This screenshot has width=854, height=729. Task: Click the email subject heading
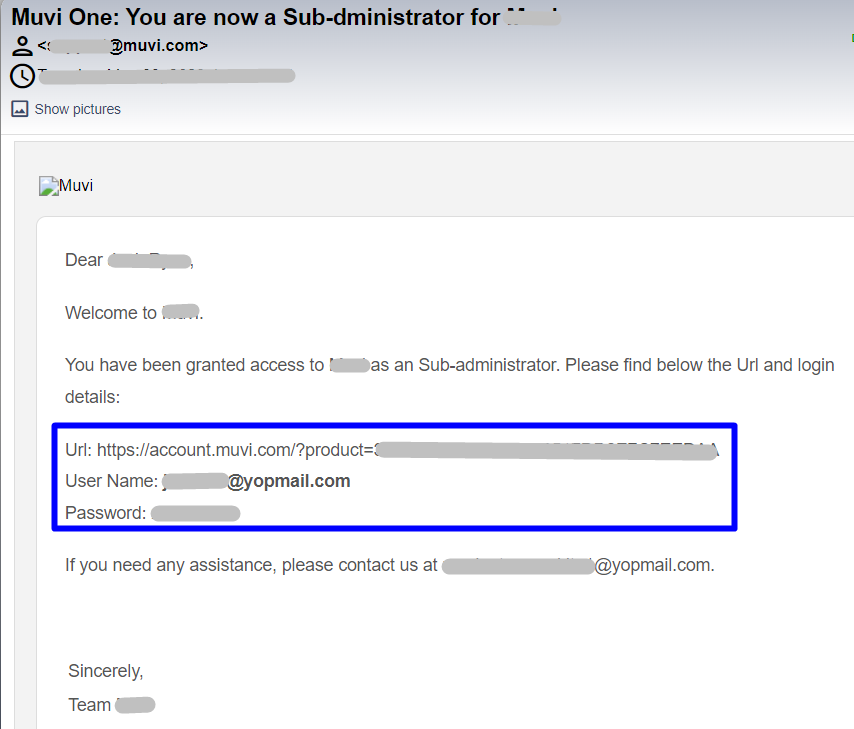(x=286, y=17)
